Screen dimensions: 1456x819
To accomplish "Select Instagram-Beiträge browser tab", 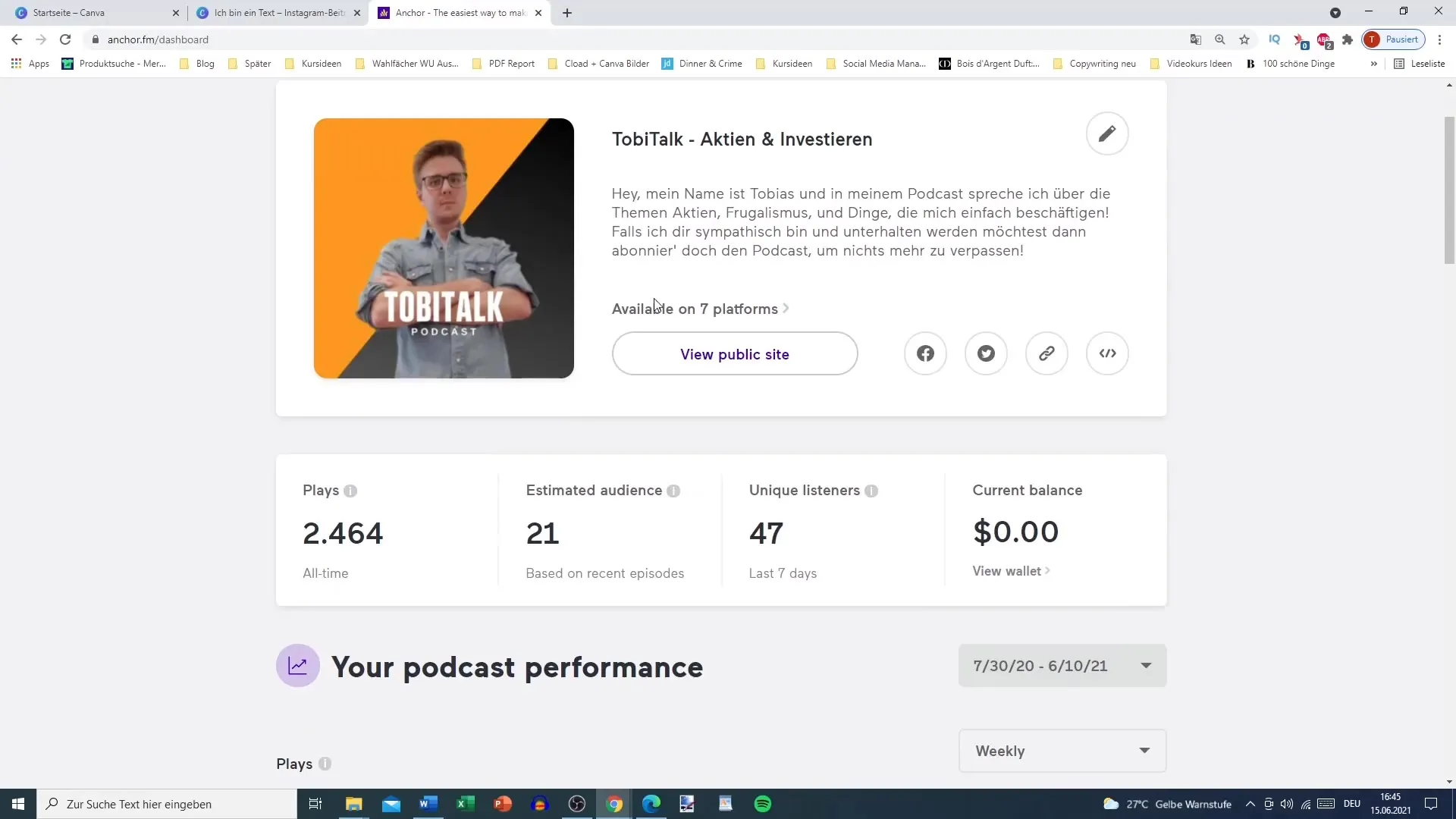I will point(279,12).
